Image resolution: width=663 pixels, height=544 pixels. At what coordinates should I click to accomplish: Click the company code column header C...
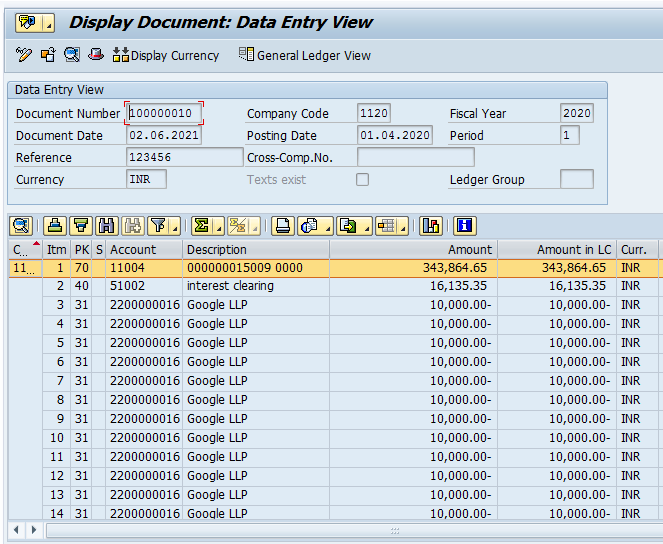(x=25, y=250)
